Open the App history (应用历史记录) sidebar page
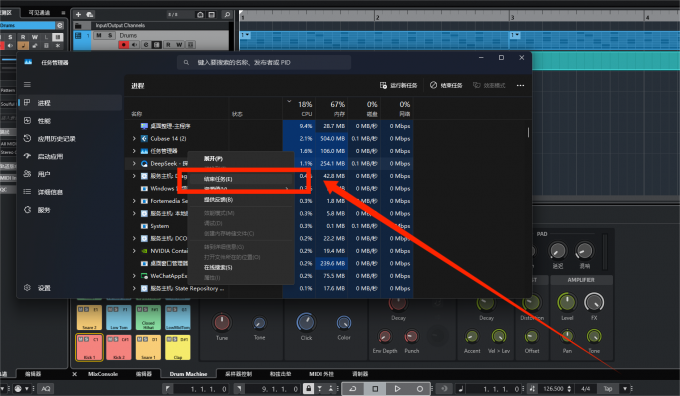680x396 pixels. click(71, 138)
